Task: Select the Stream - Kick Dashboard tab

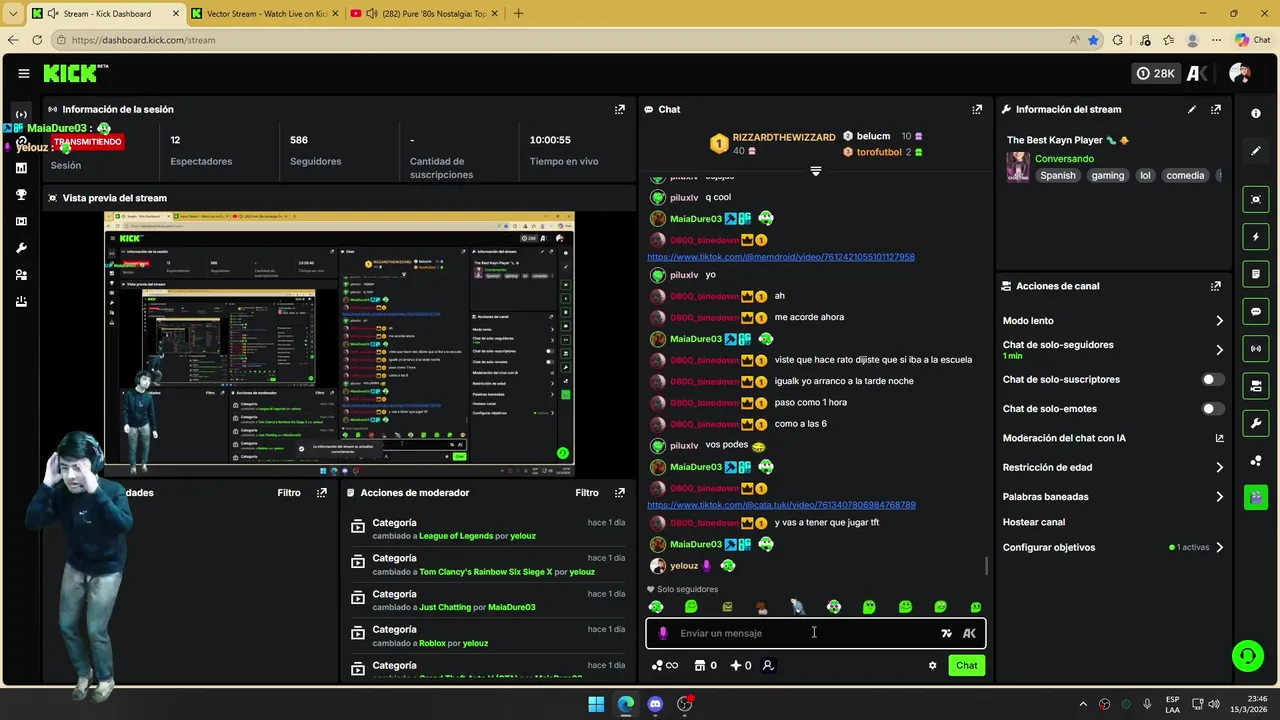Action: (105, 14)
